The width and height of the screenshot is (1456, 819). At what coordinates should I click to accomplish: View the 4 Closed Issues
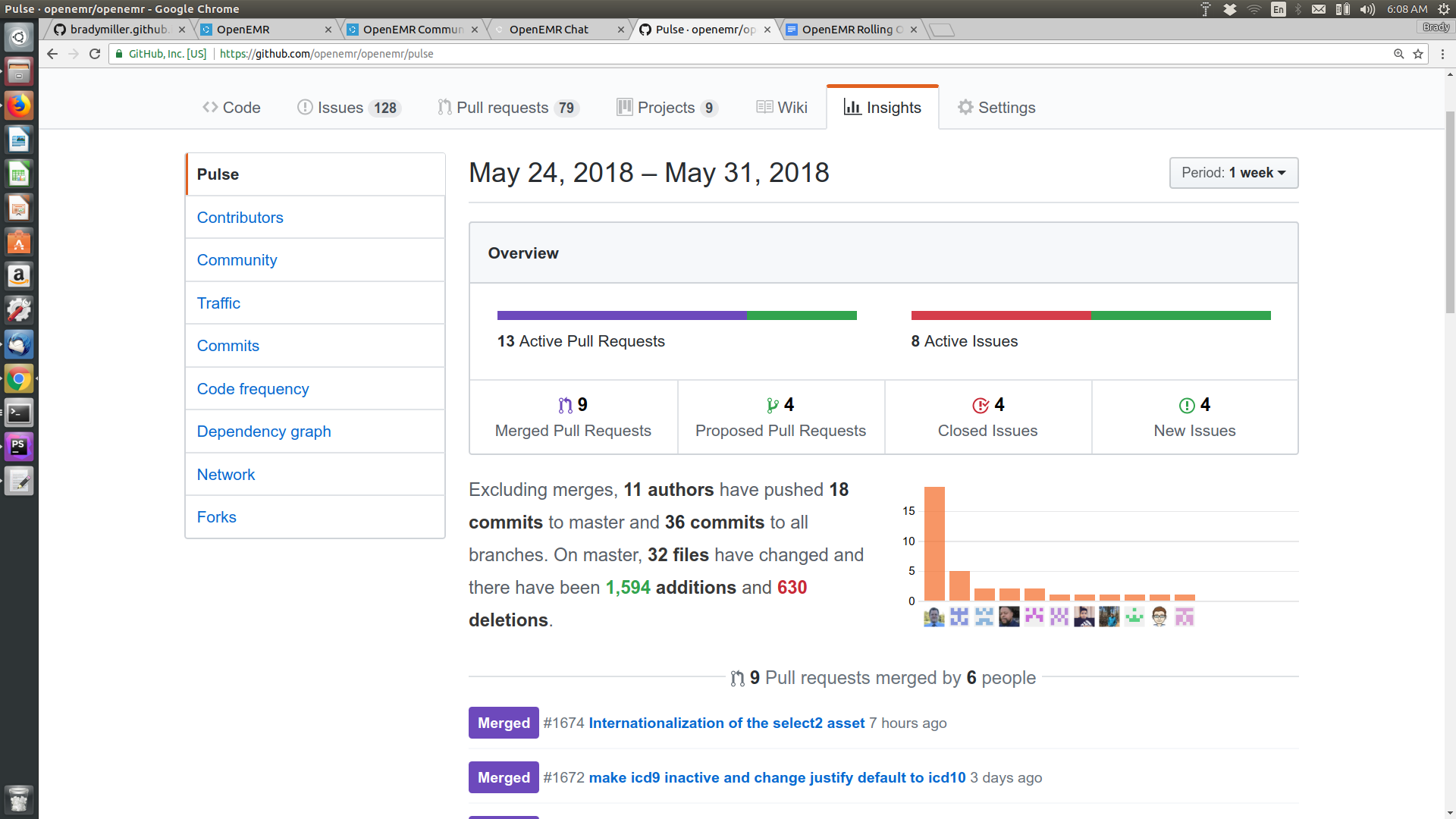[x=988, y=417]
